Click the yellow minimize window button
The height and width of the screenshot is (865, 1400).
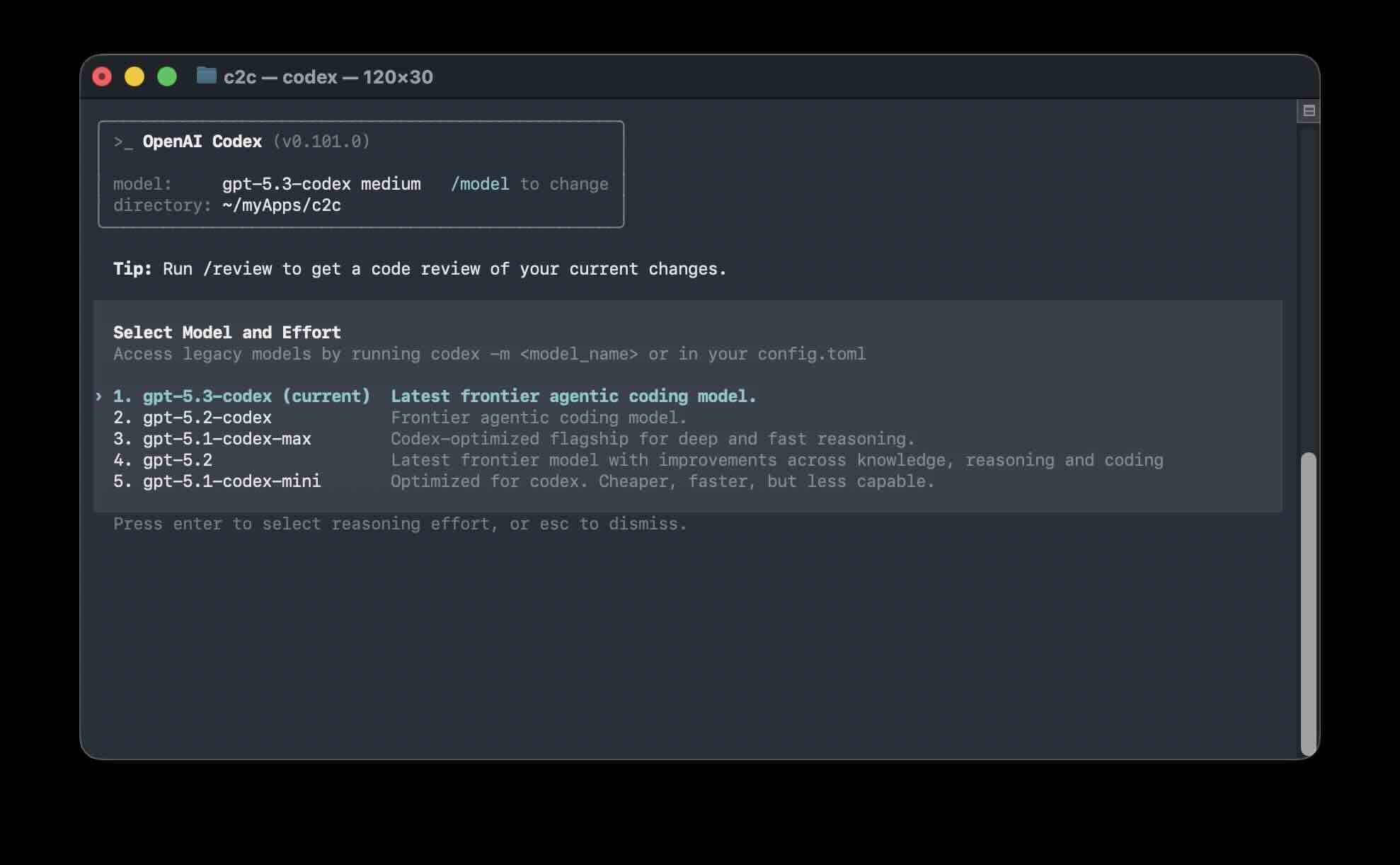click(x=134, y=76)
